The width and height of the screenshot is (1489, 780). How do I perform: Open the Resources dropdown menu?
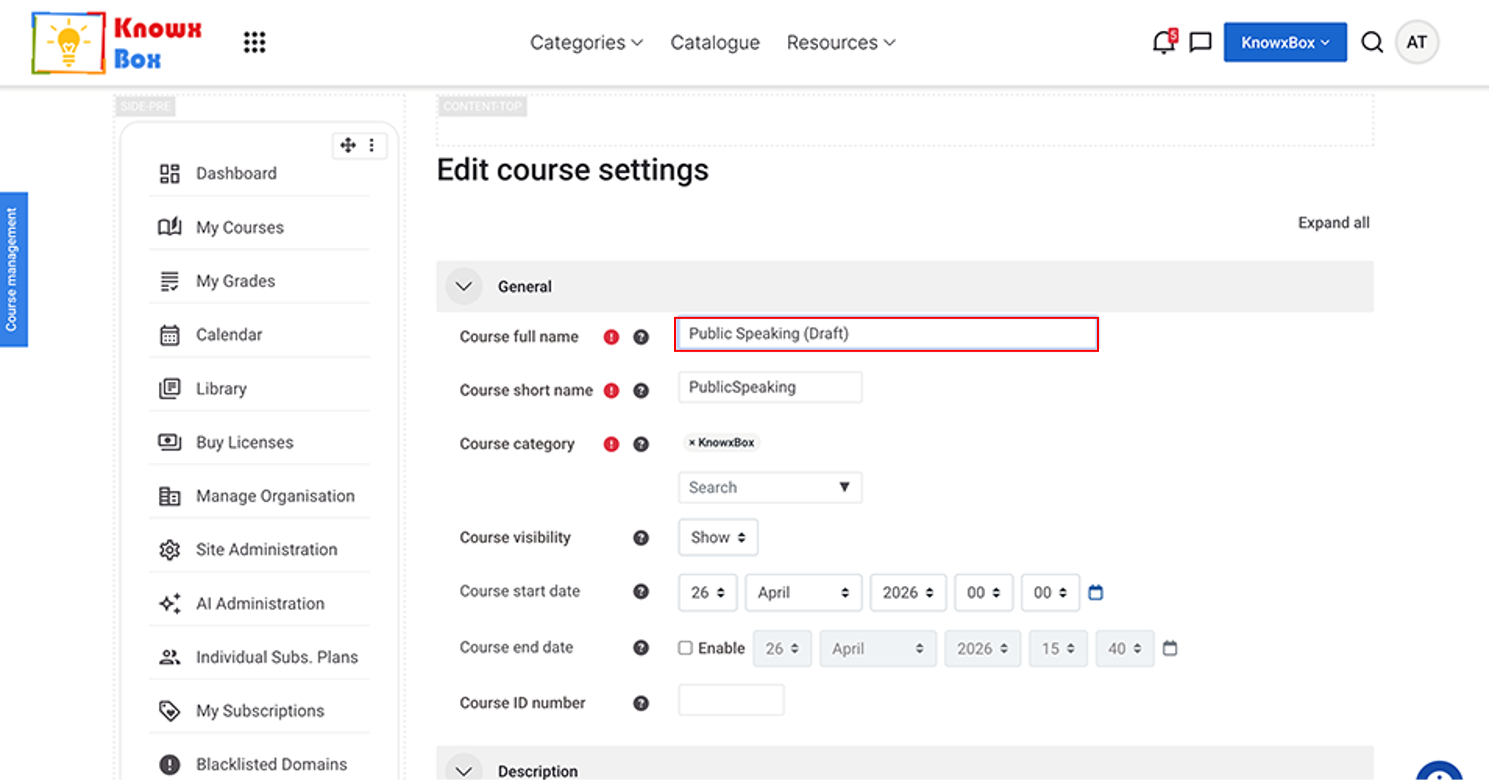(841, 42)
